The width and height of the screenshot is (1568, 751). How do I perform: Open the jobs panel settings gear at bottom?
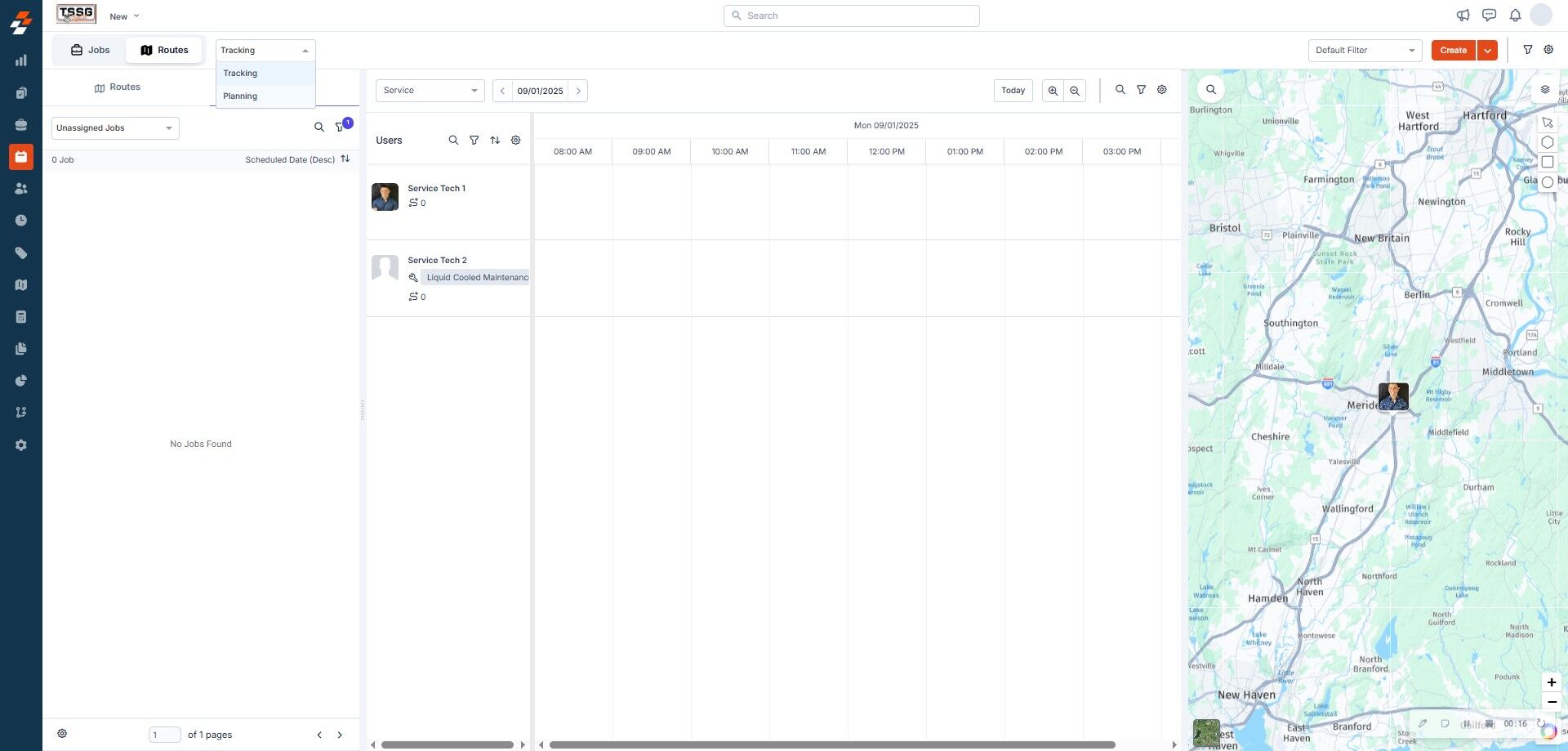point(62,734)
